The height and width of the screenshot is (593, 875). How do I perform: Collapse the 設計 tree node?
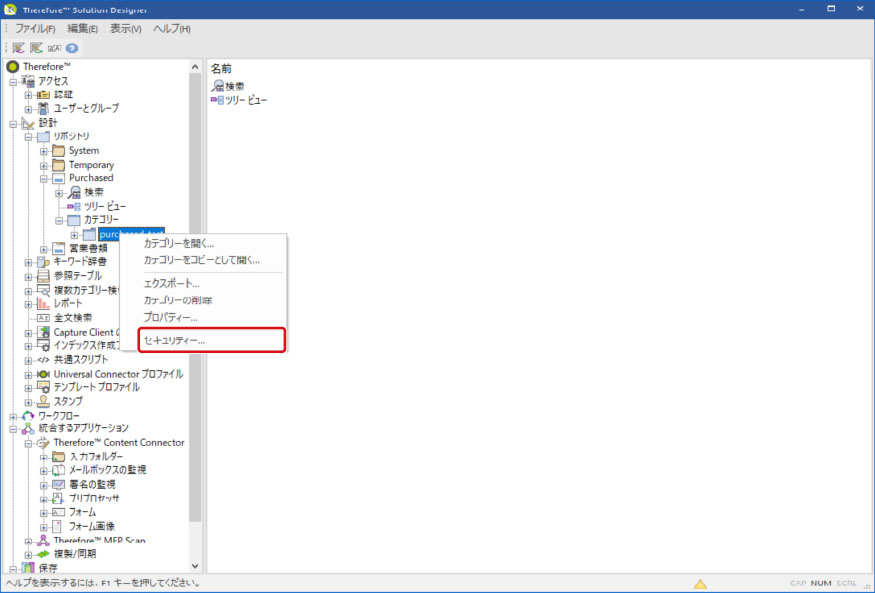[x=14, y=123]
